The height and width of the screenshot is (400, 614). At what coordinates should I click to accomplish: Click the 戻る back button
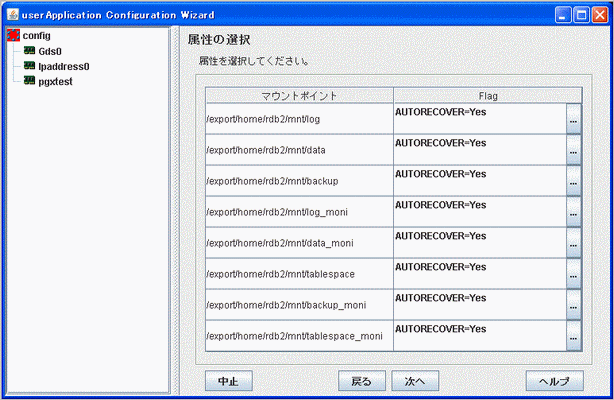coord(362,381)
